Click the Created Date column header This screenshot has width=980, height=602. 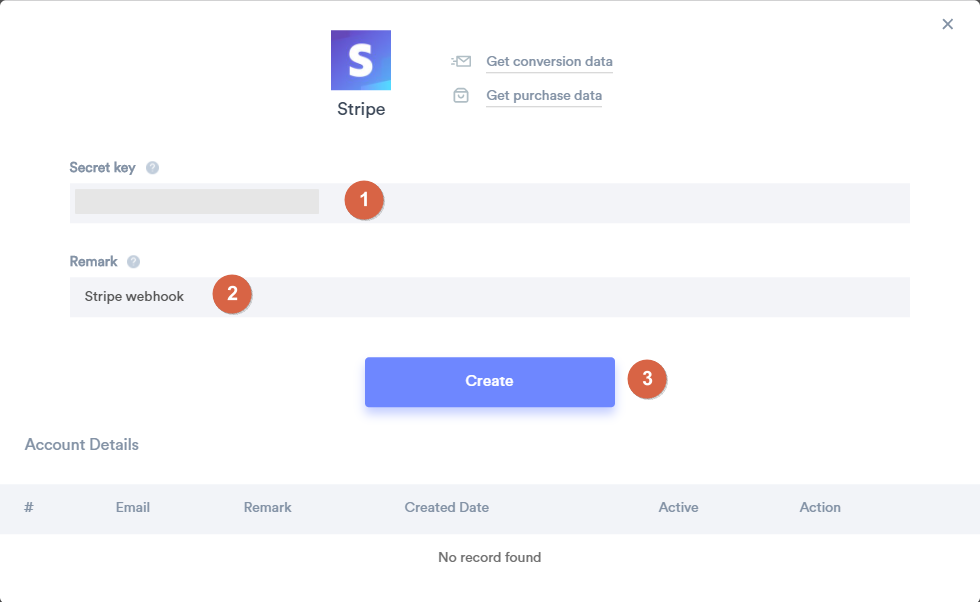[x=446, y=507]
